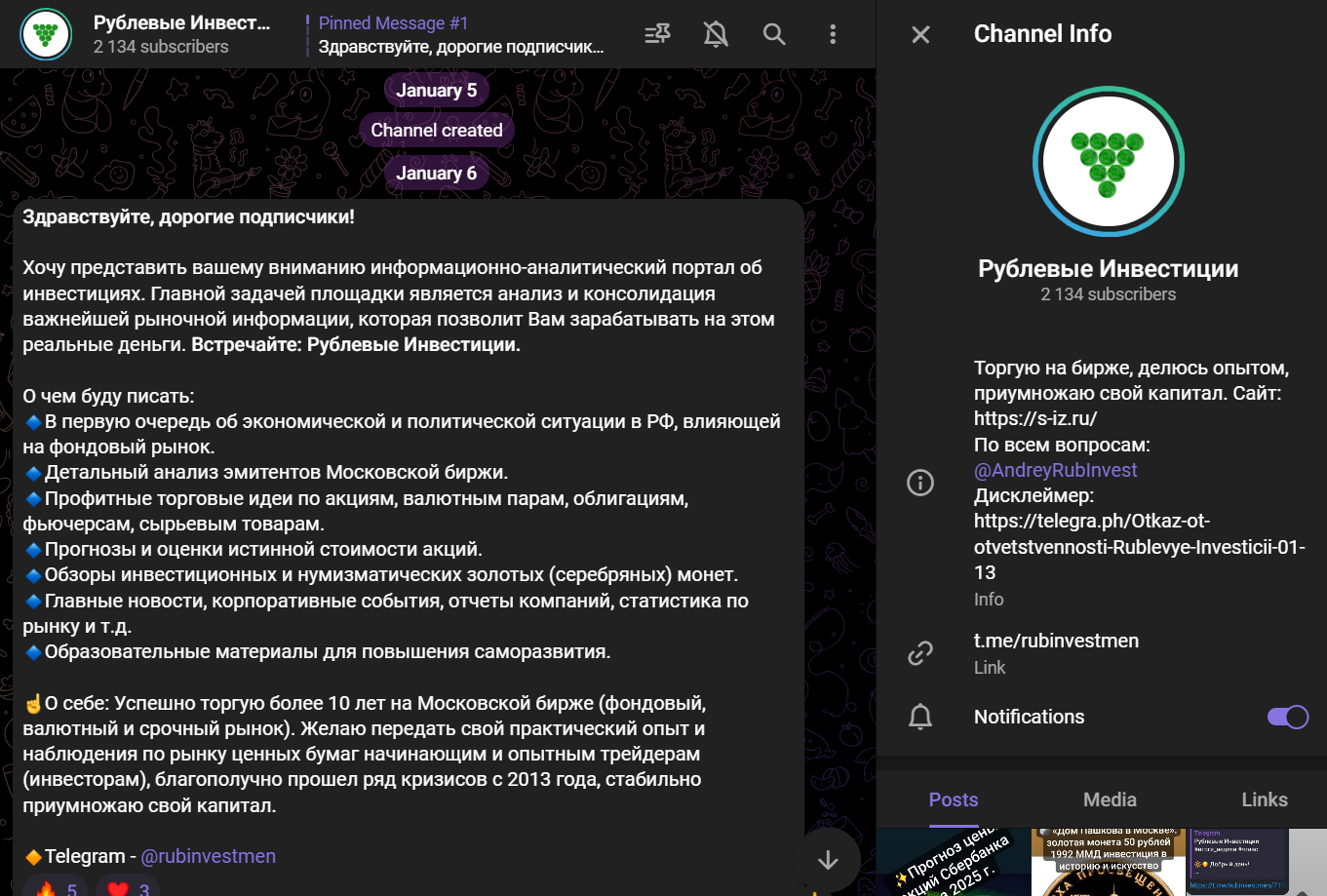Image resolution: width=1327 pixels, height=896 pixels.
Task: Click "2 134 subscribers" under the header title
Action: [161, 47]
